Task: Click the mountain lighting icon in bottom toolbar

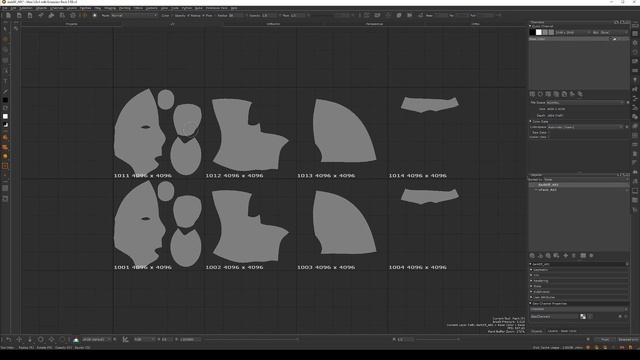Action: pos(76,339)
